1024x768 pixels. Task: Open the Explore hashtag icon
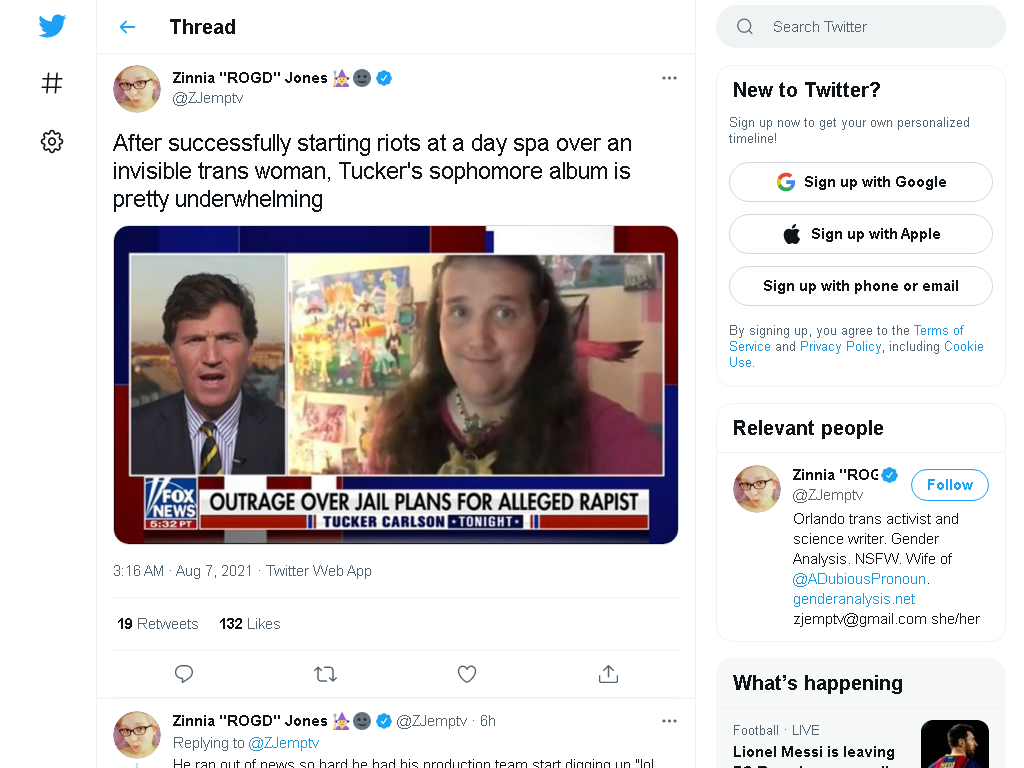point(52,83)
